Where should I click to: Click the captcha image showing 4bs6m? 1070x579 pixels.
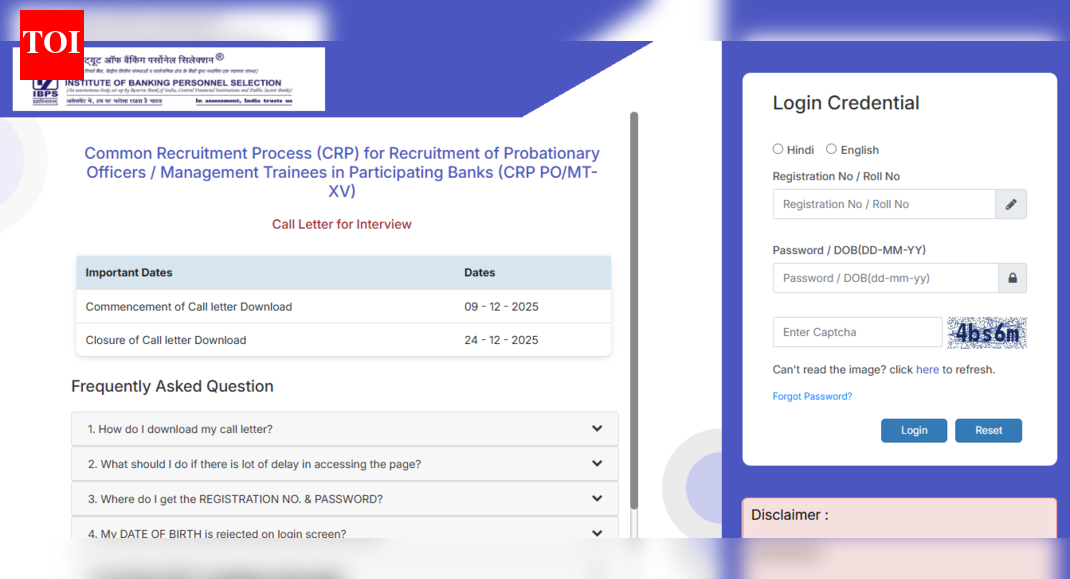point(987,331)
